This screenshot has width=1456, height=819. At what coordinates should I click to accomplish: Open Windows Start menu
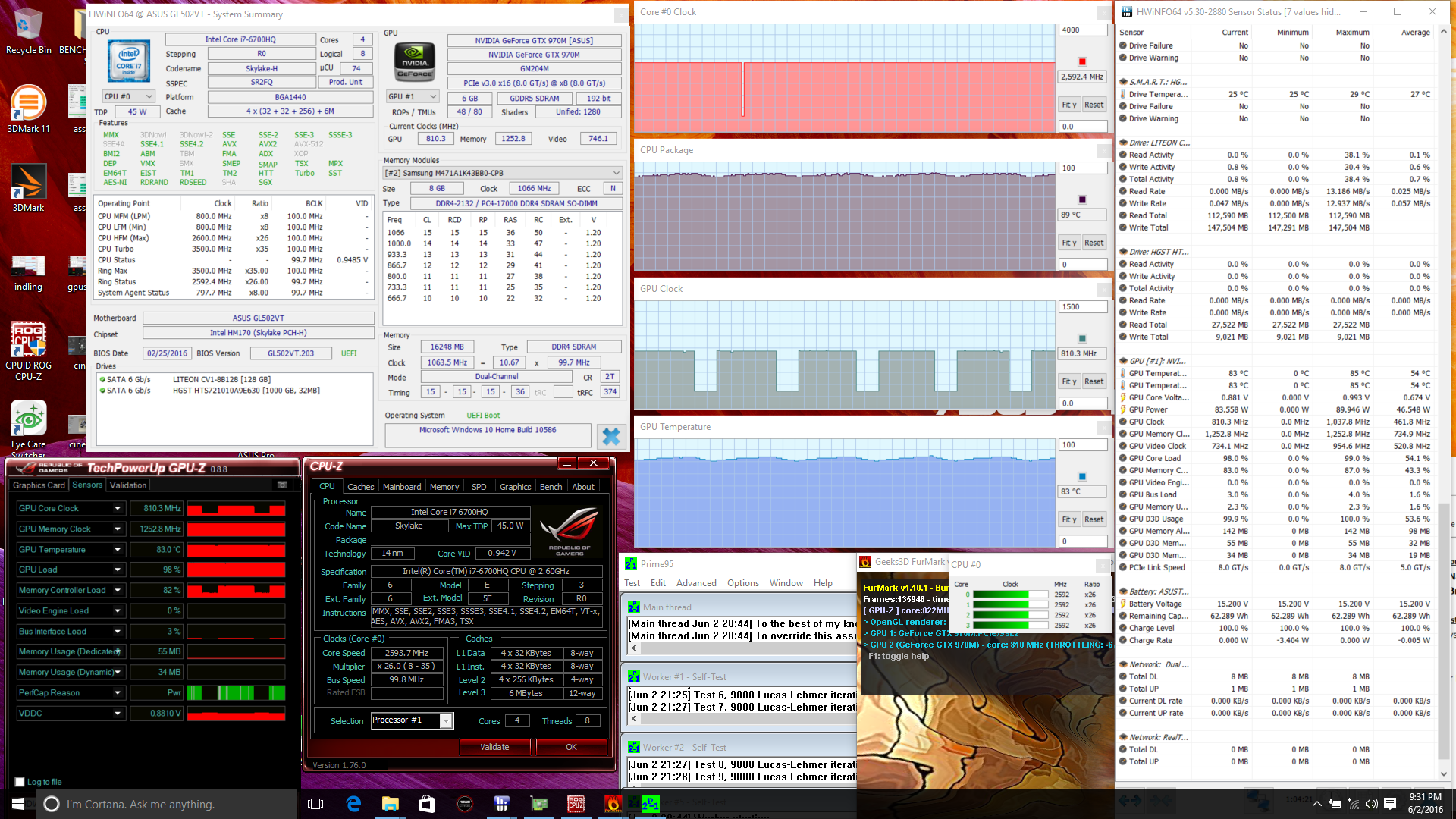(x=18, y=804)
